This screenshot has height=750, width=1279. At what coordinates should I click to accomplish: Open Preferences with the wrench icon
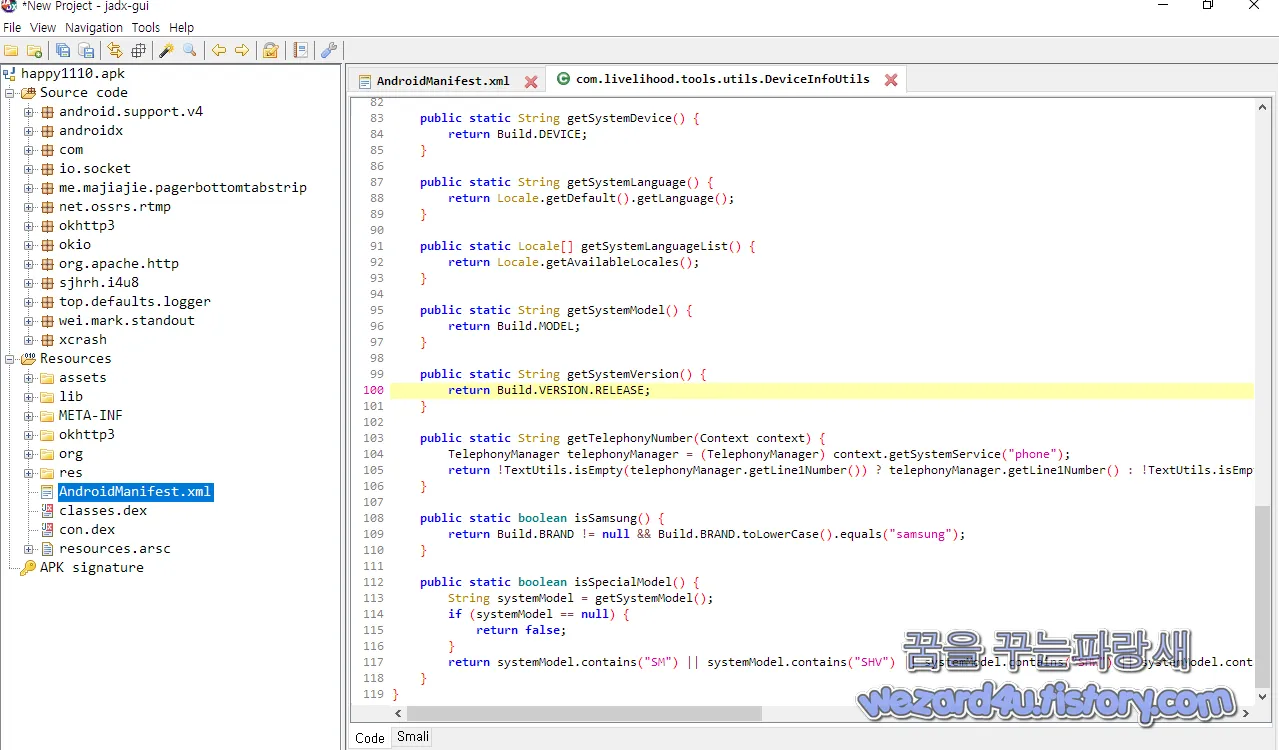coord(328,50)
